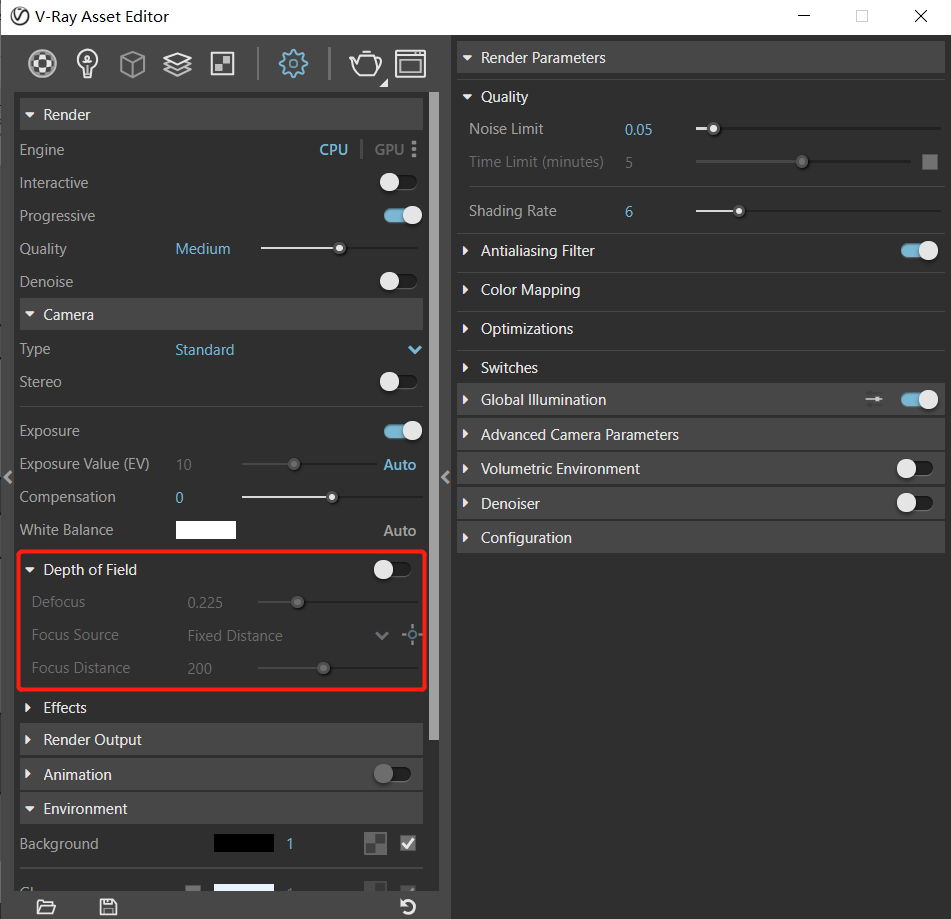Open the Textures checker icon
This screenshot has height=919, width=951.
coord(223,64)
